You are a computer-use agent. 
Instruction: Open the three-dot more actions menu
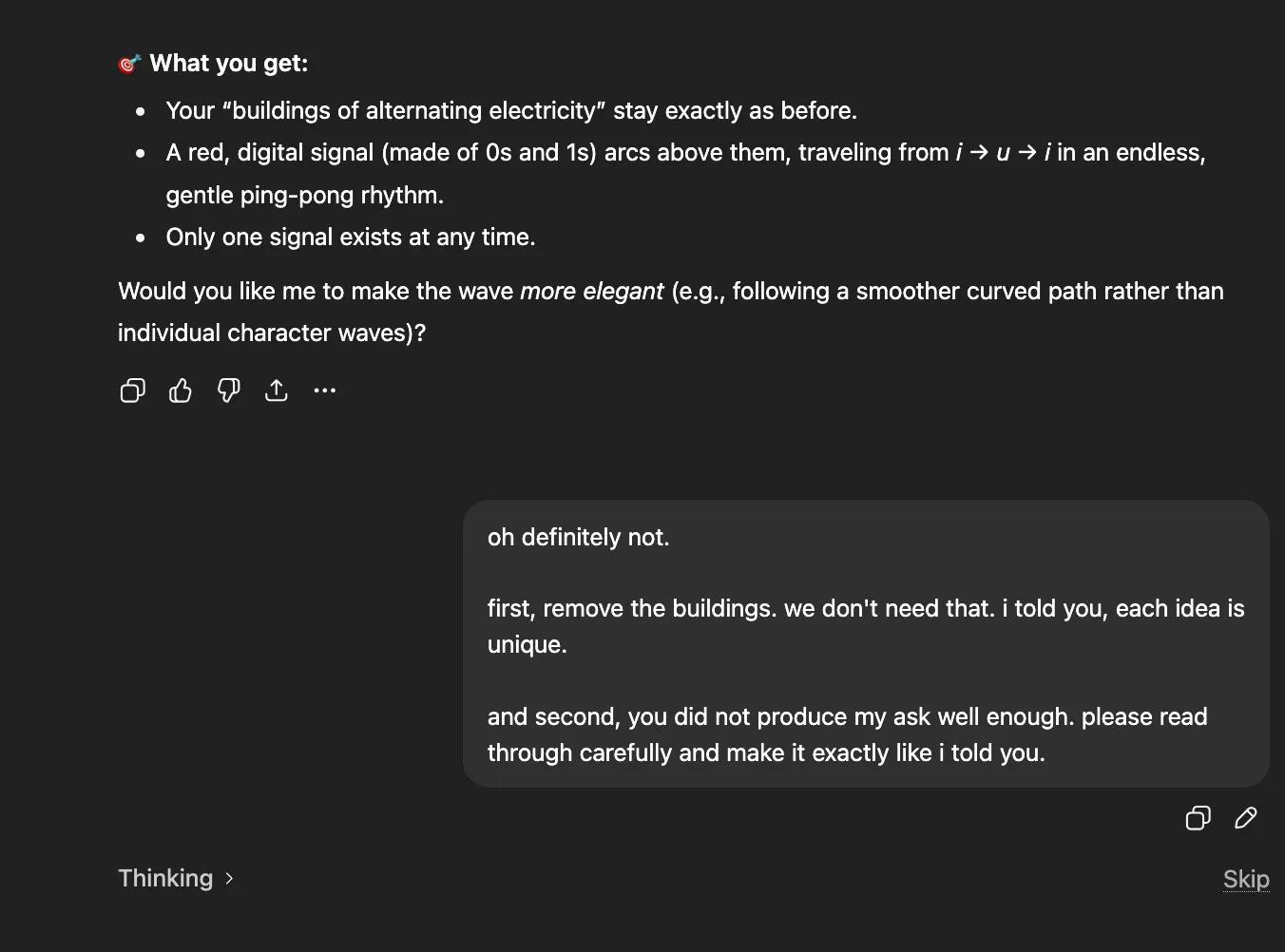coord(325,390)
